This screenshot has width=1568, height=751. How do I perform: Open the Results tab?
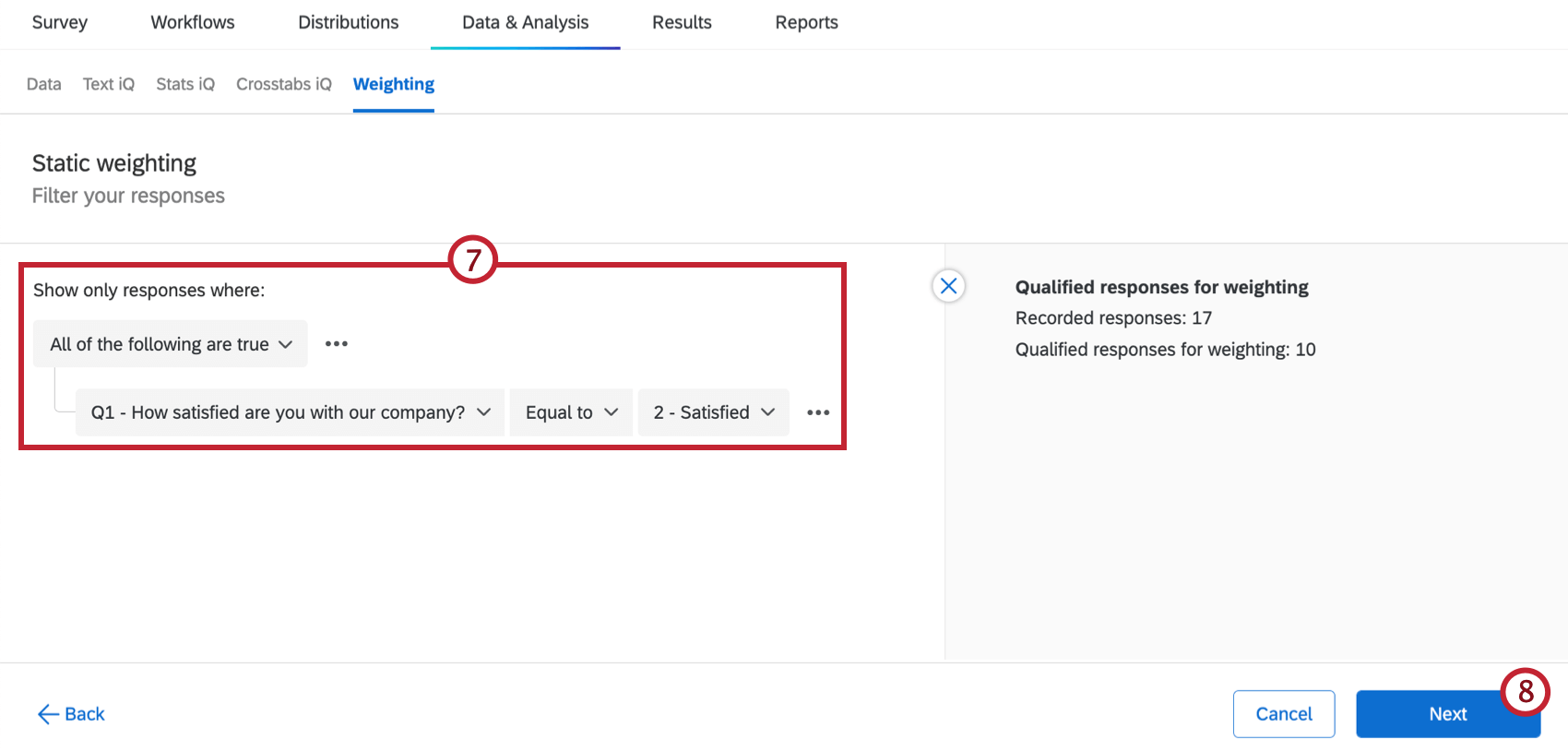pos(682,22)
